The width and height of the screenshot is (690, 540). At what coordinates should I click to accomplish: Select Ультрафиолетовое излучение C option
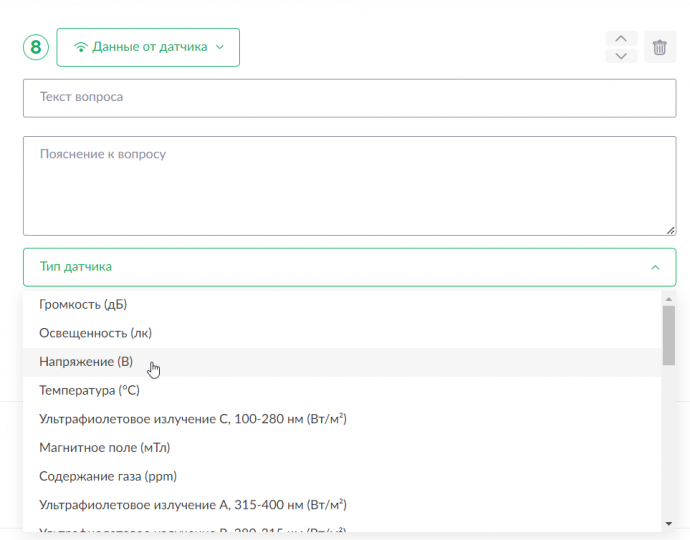(342, 419)
